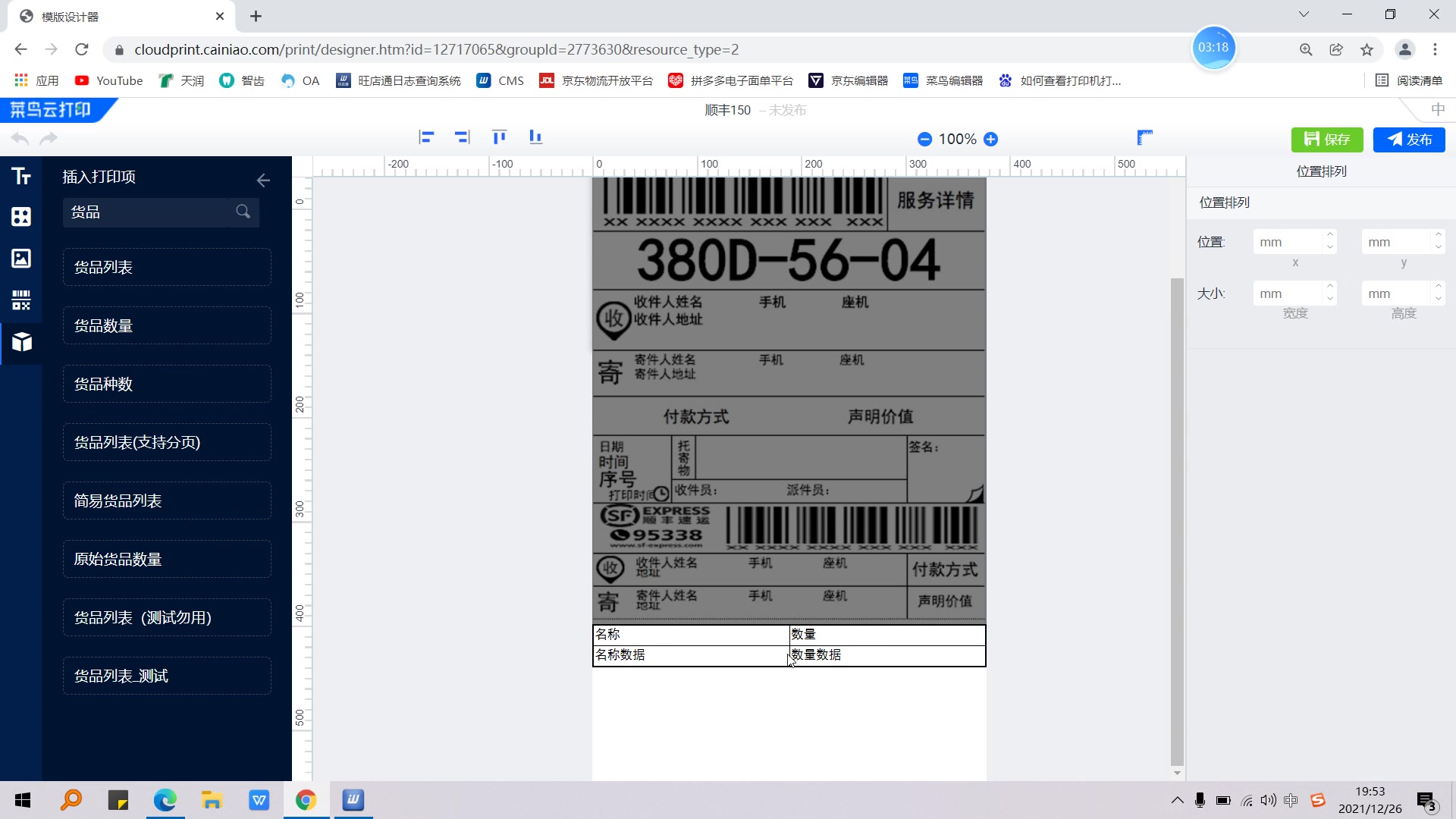The image size is (1456, 819).
Task: Insert the 原始货品数量 item
Action: click(x=167, y=559)
